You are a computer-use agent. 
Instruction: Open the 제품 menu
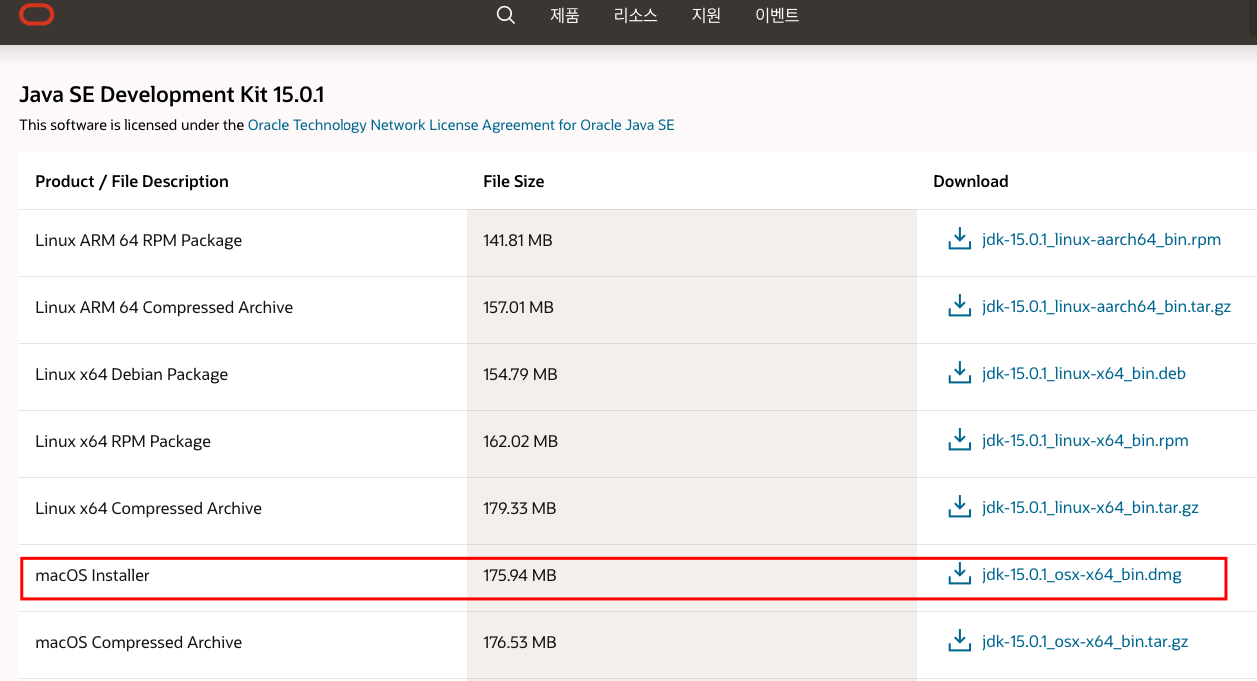click(x=565, y=16)
